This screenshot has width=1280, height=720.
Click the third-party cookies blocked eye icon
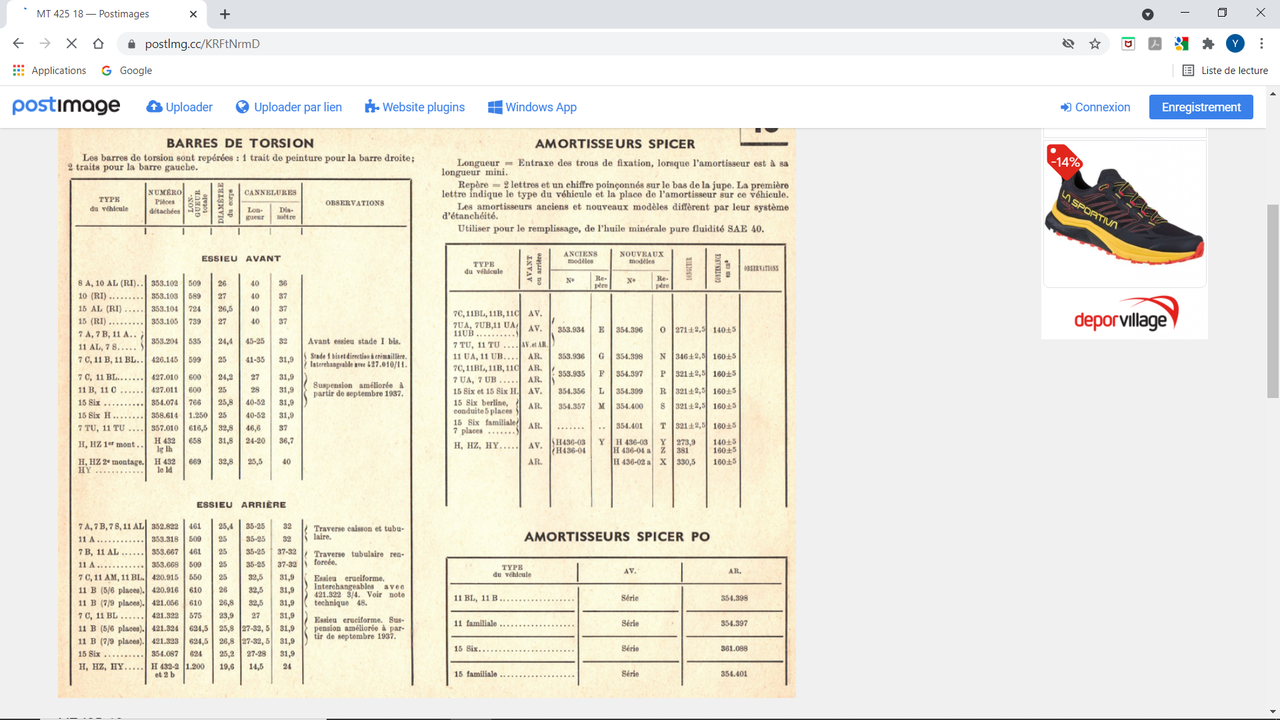[1068, 44]
